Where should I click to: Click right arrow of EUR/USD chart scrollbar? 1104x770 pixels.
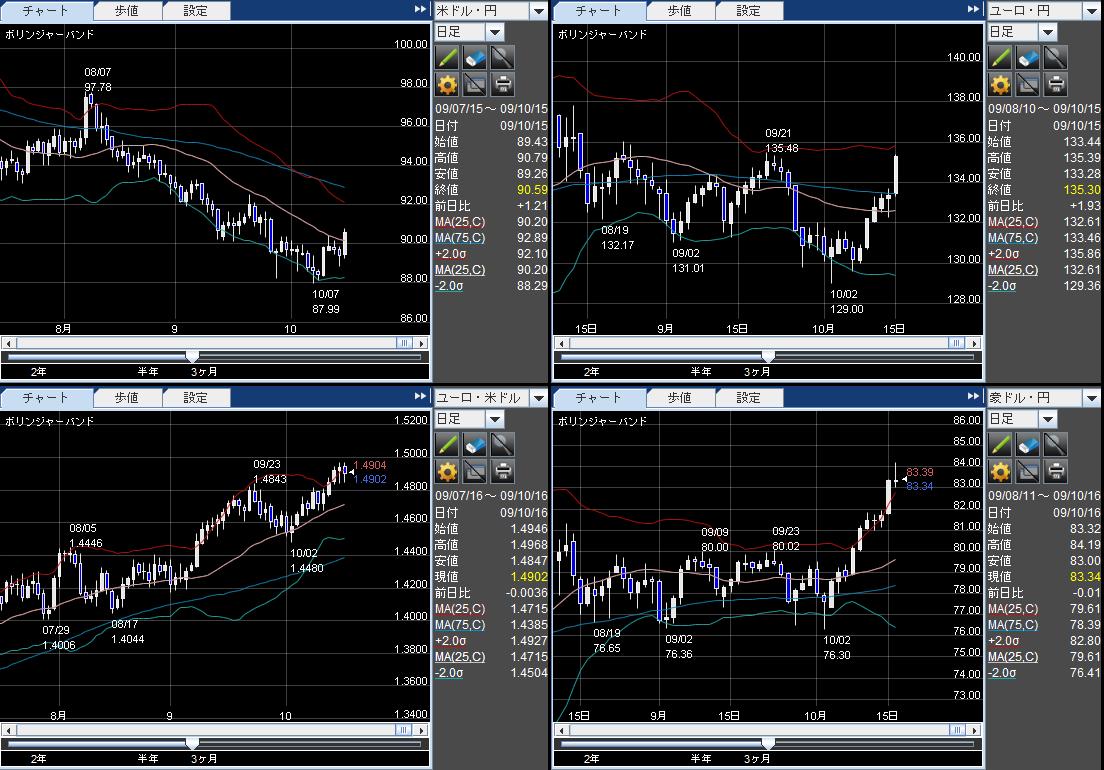(422, 731)
